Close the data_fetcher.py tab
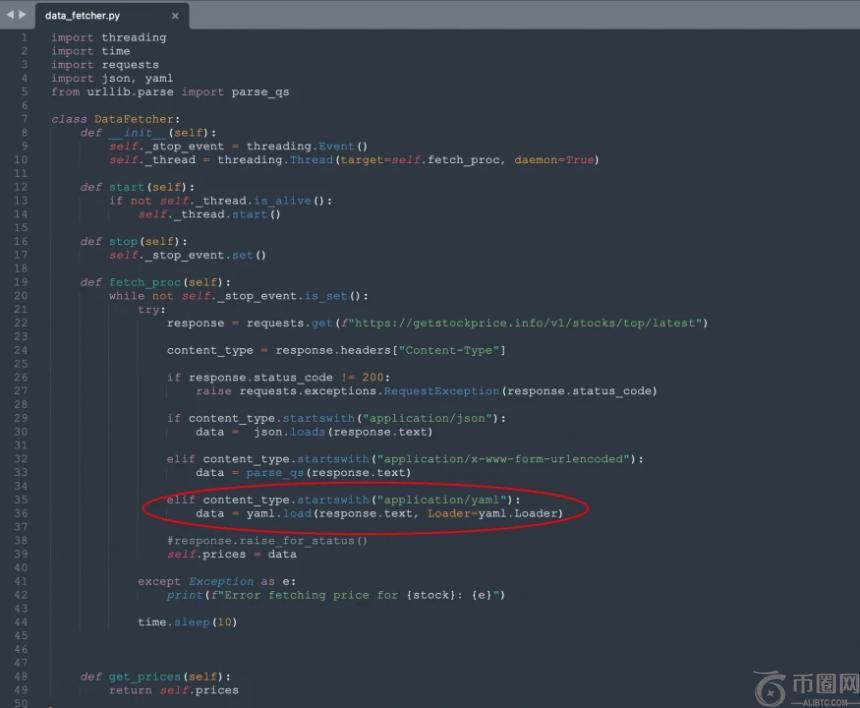The height and width of the screenshot is (708, 860). click(x=175, y=16)
